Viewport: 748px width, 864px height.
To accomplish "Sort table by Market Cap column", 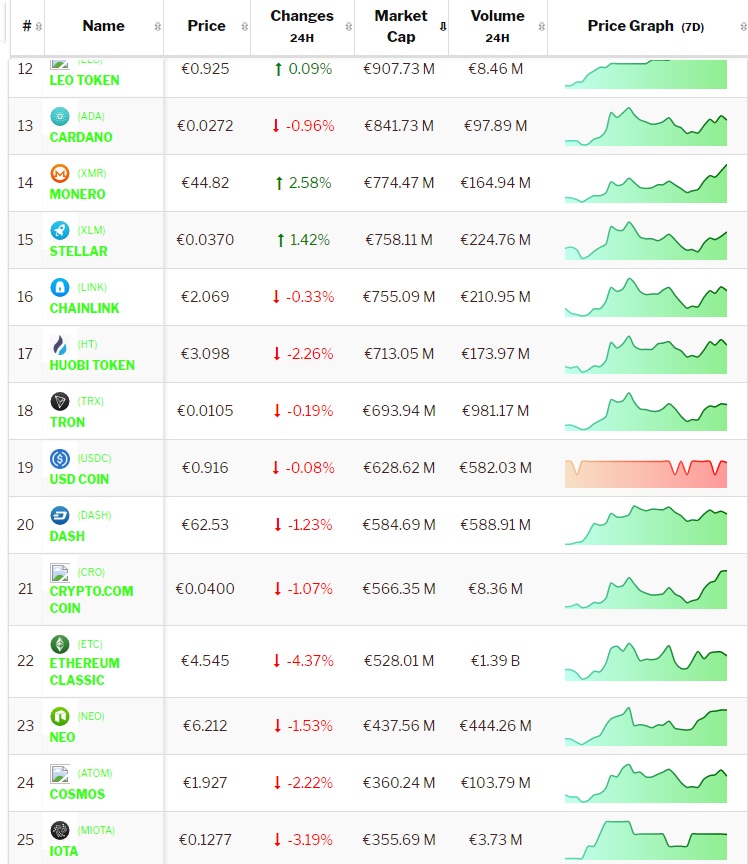I will pyautogui.click(x=401, y=26).
